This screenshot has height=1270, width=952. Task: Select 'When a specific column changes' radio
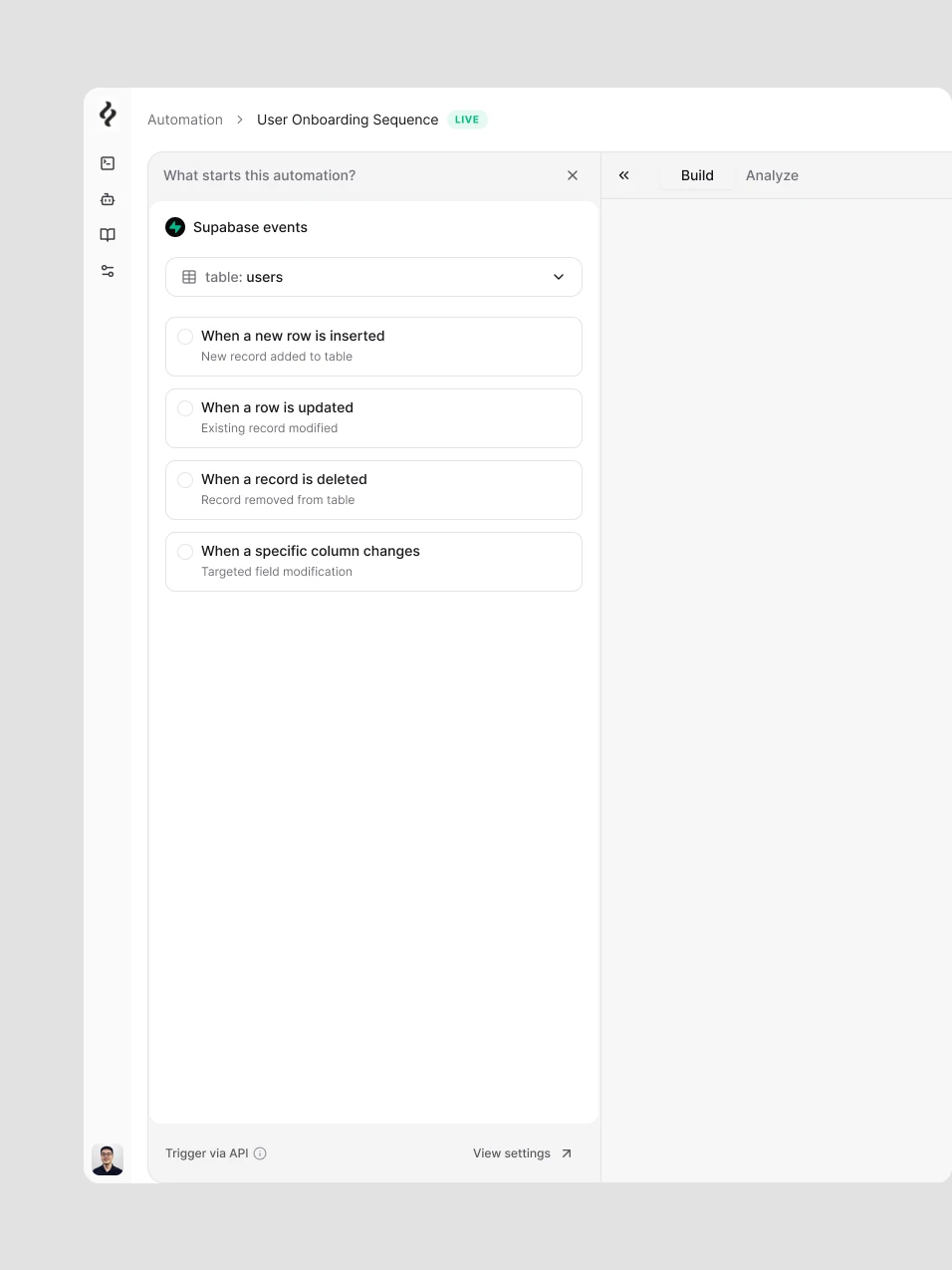185,552
